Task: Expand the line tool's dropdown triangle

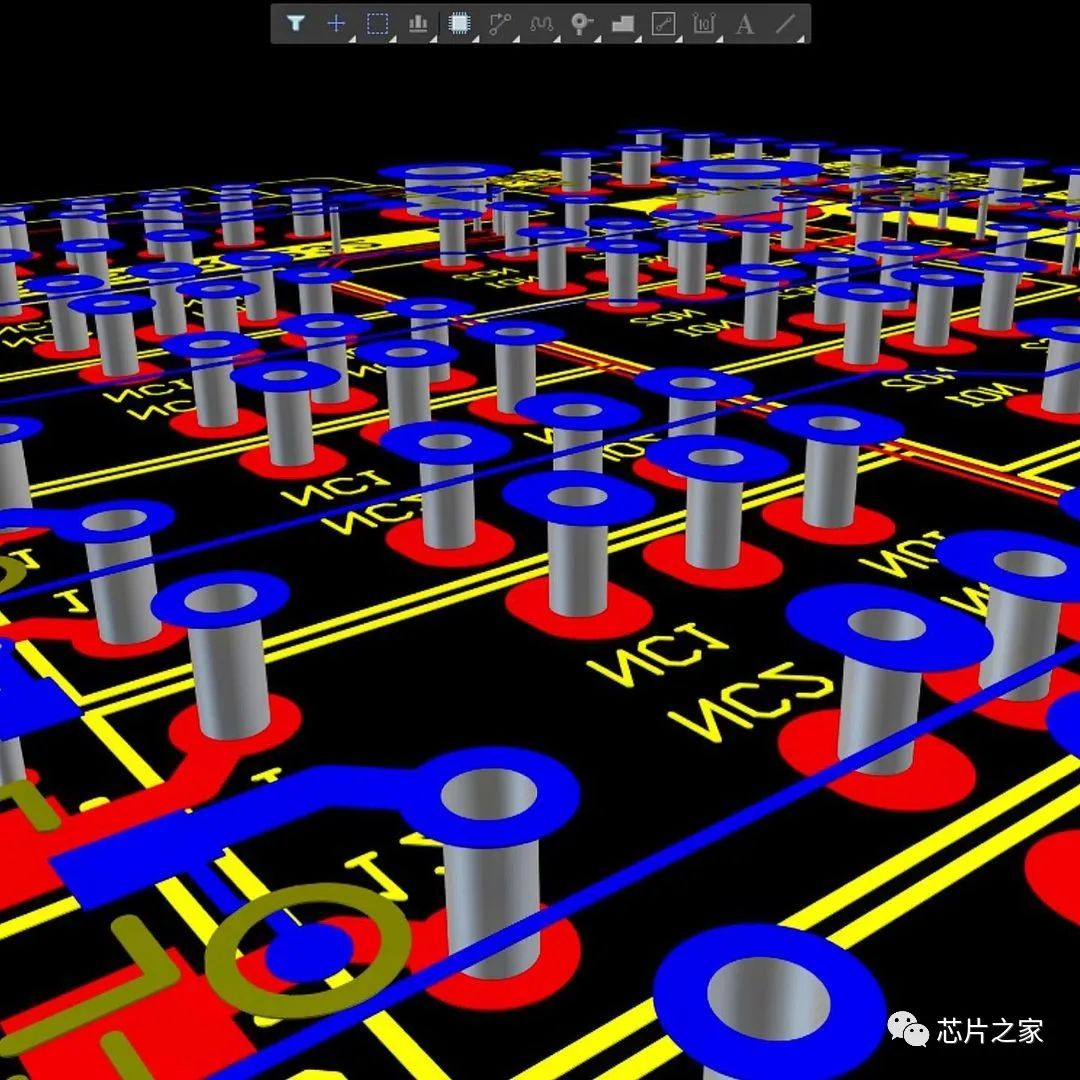Action: pos(801,39)
